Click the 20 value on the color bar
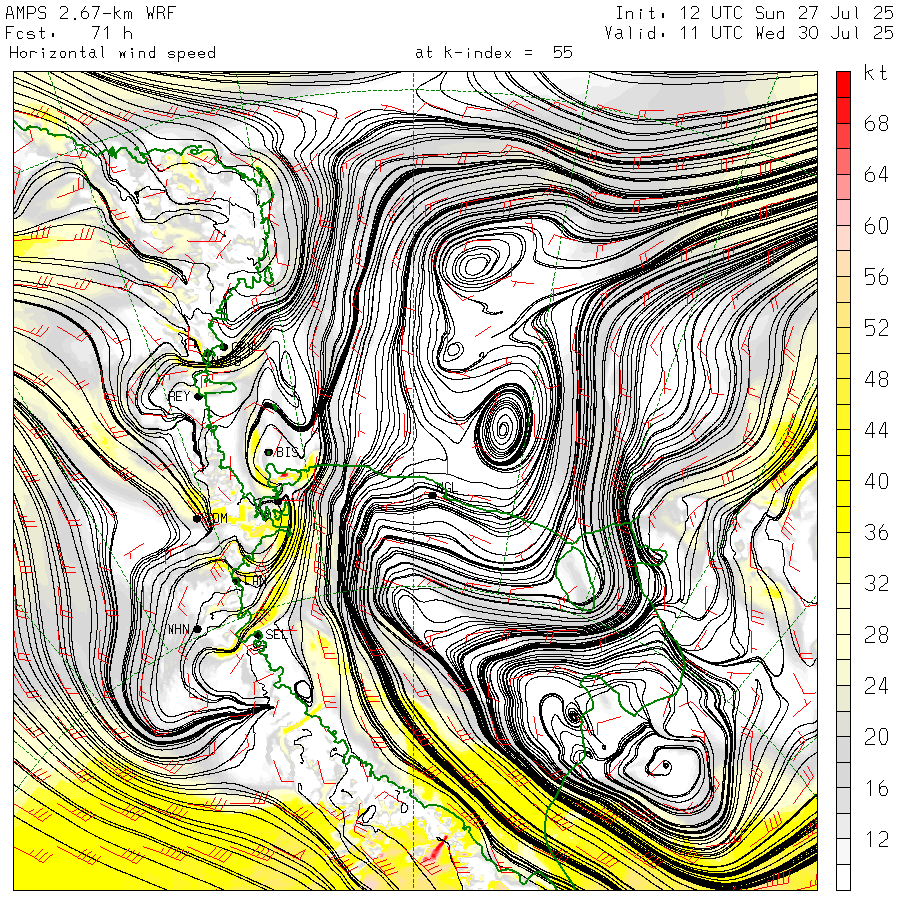This screenshot has width=900, height=900. pos(876,736)
